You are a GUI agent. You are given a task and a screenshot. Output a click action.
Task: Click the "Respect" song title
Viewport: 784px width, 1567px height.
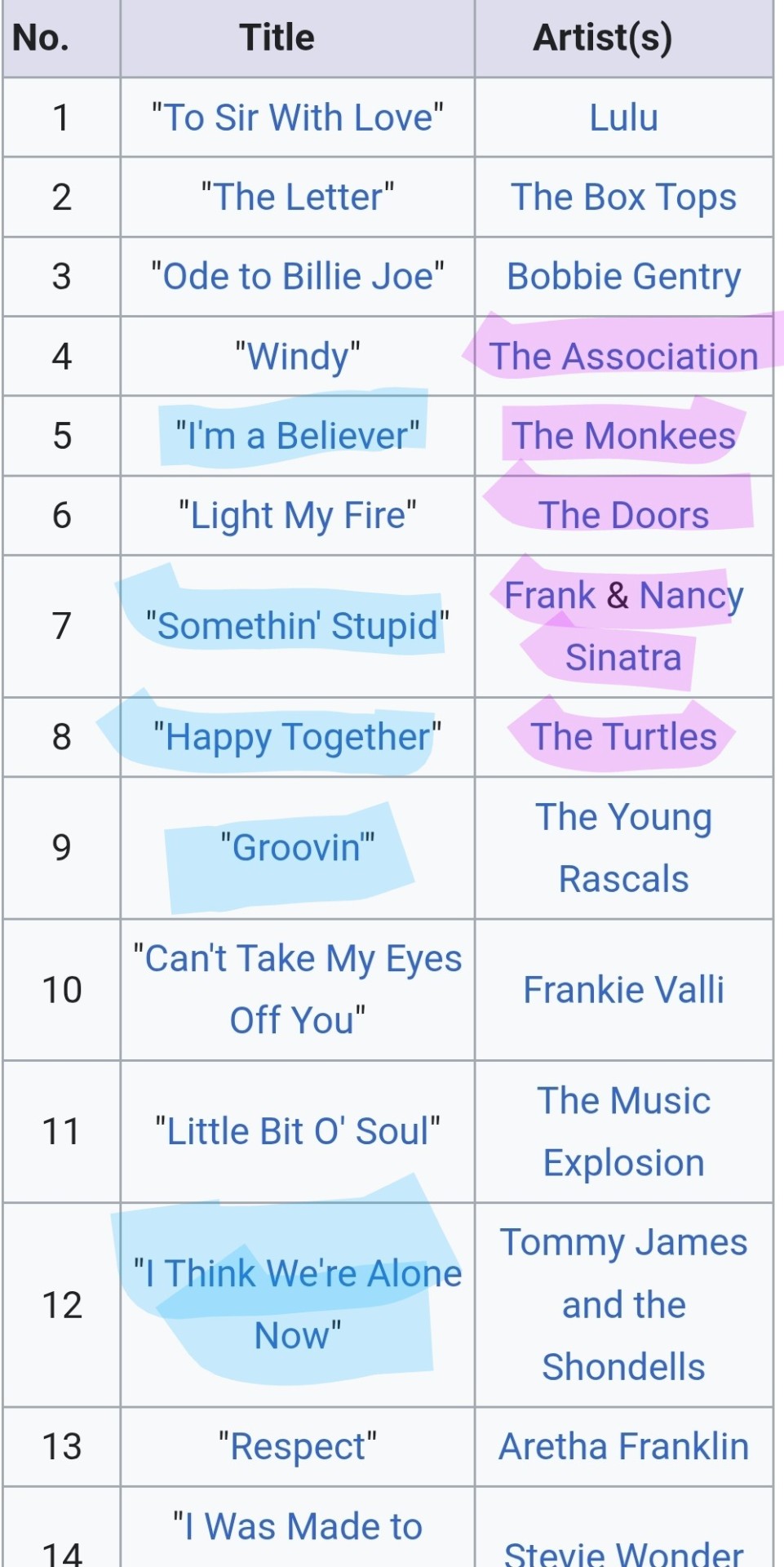(298, 1447)
